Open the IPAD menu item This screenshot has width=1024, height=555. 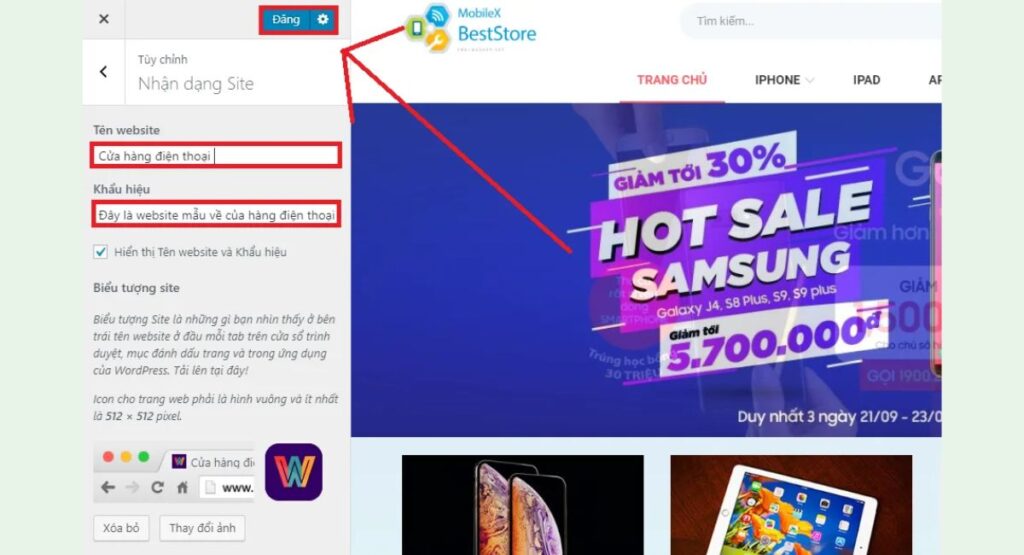(867, 80)
